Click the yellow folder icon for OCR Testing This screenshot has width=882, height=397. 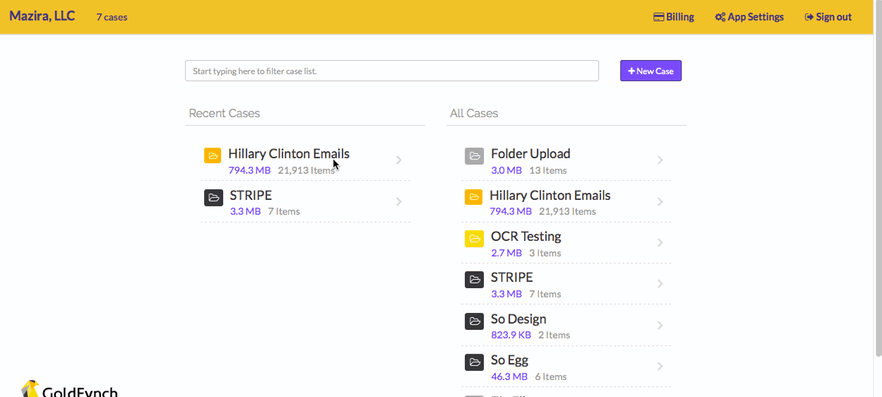pos(474,238)
